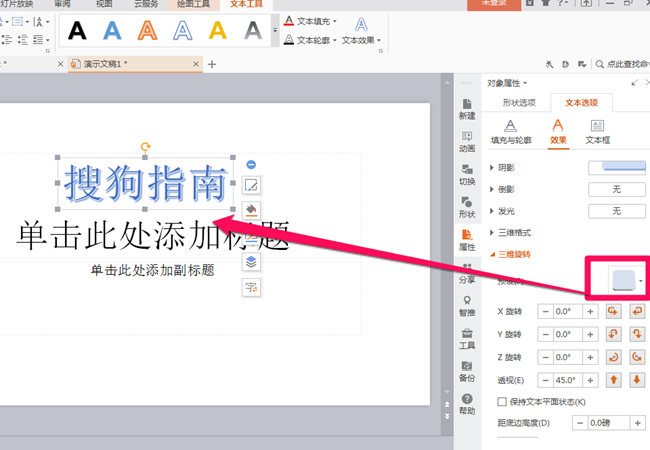Click the first Y 旋转 rotate arrow icon

(613, 334)
